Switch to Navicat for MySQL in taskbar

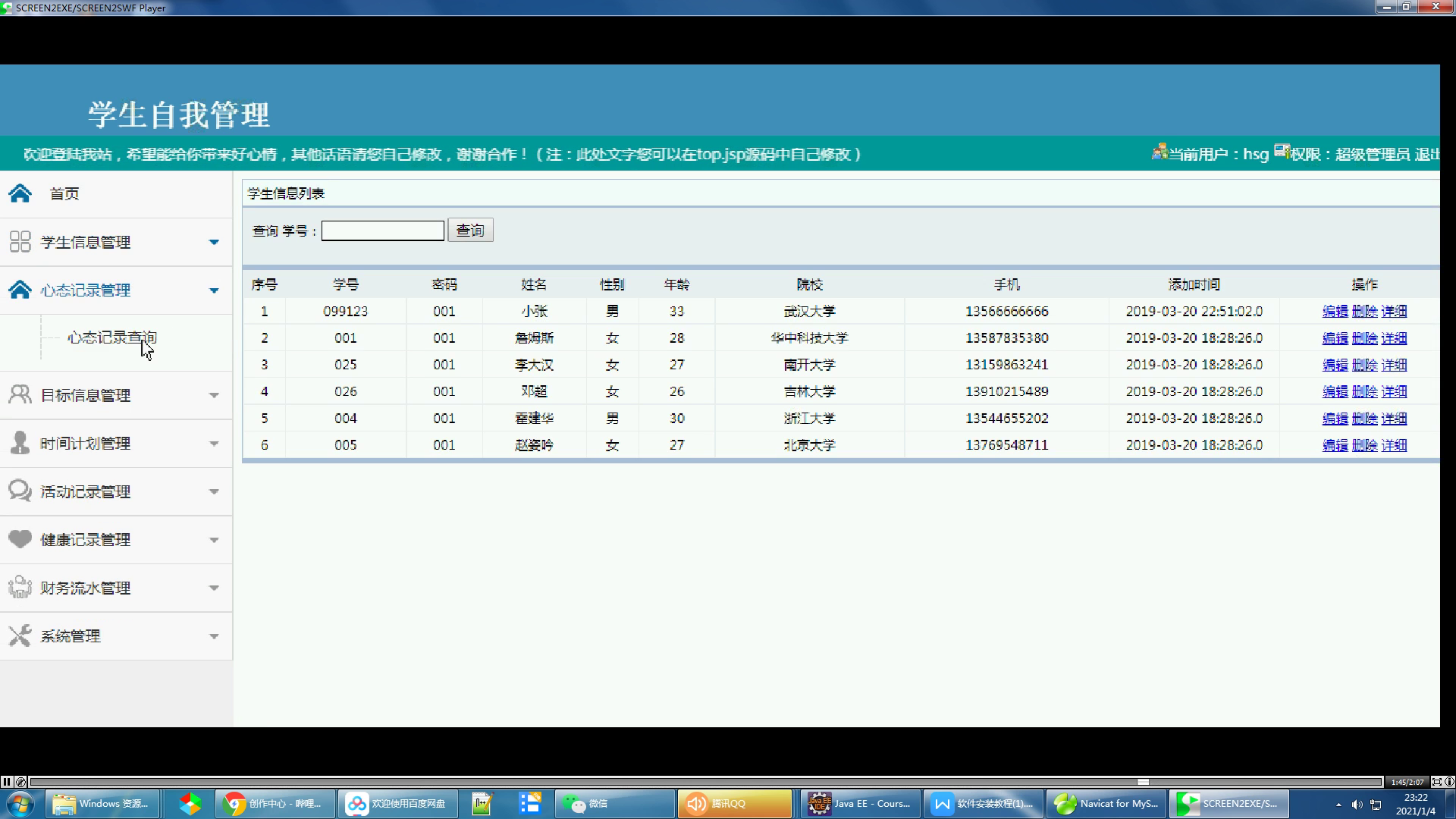tap(1106, 804)
